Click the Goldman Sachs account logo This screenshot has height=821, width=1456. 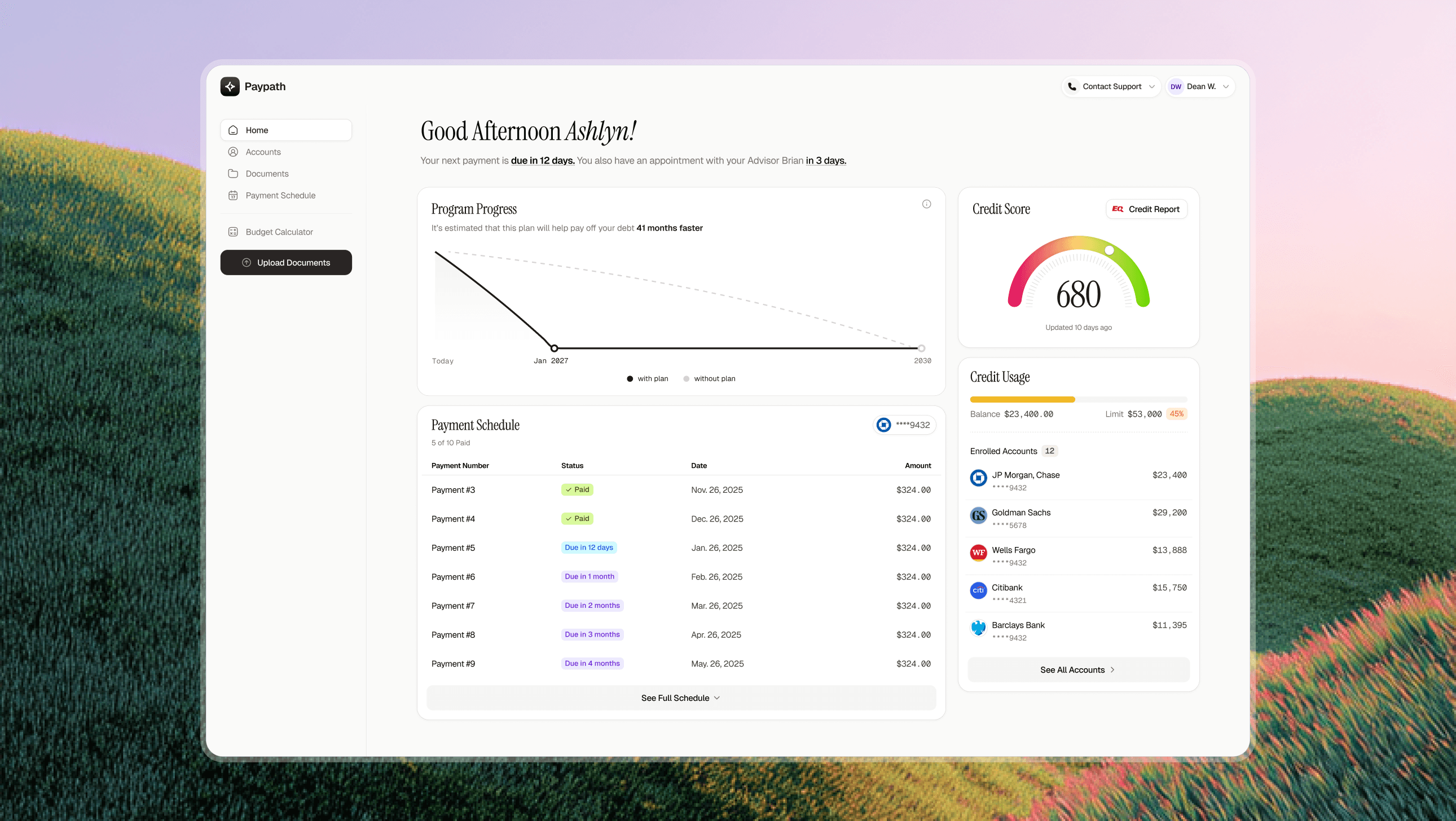978,515
